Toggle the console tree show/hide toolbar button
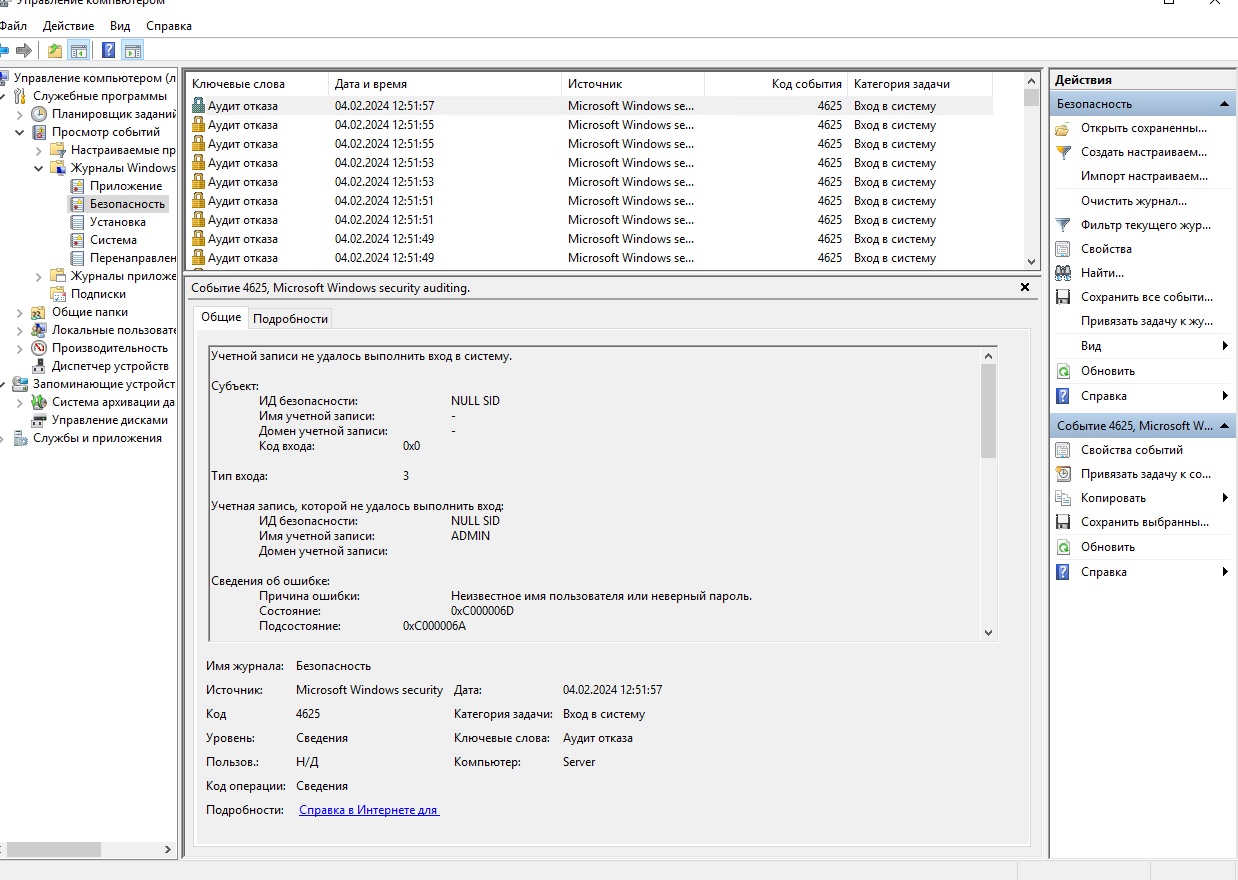Screen dimensions: 1238x880 click(x=79, y=50)
